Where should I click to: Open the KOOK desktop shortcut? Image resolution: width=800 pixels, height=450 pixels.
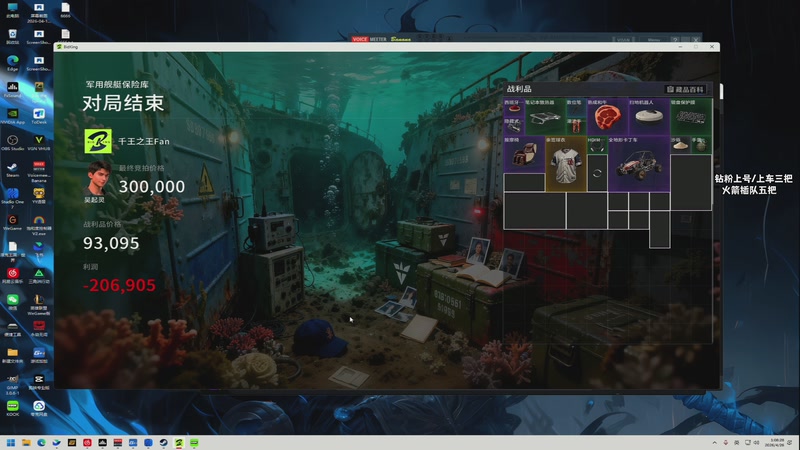12,408
